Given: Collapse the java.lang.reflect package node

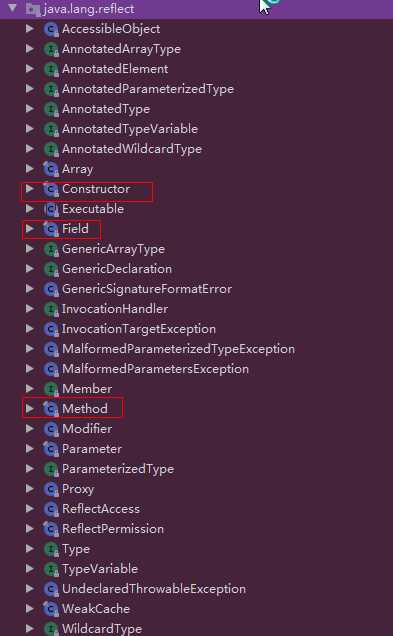Looking at the screenshot, I should pos(13,8).
